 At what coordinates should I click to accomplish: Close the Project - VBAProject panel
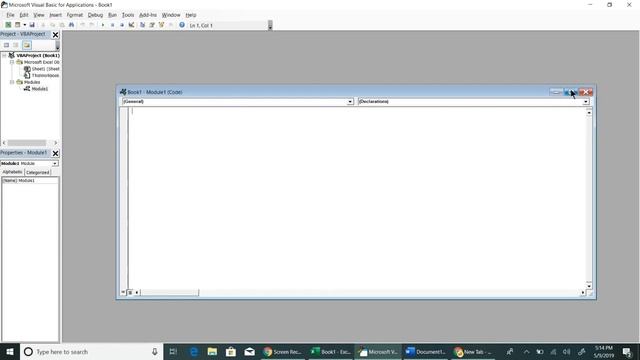click(56, 35)
